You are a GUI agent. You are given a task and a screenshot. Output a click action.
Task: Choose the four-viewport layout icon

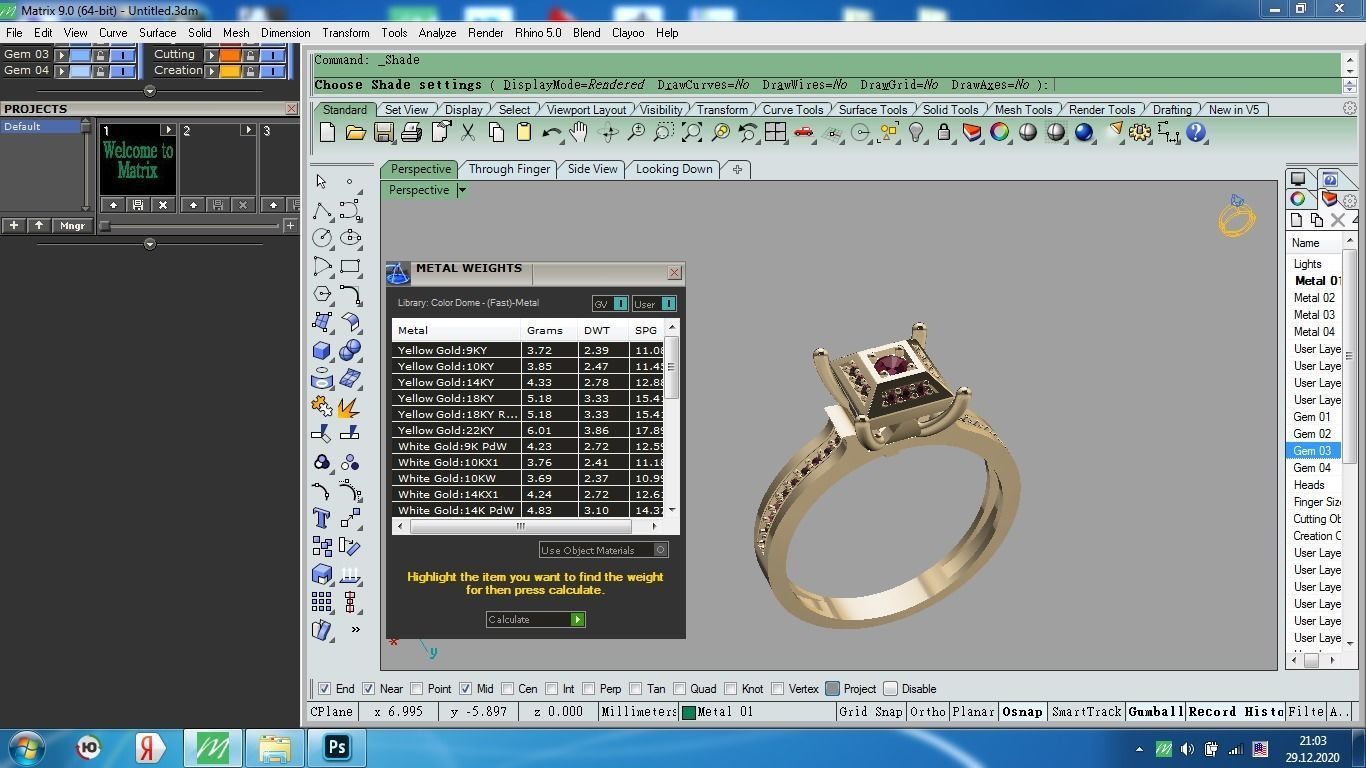[775, 132]
